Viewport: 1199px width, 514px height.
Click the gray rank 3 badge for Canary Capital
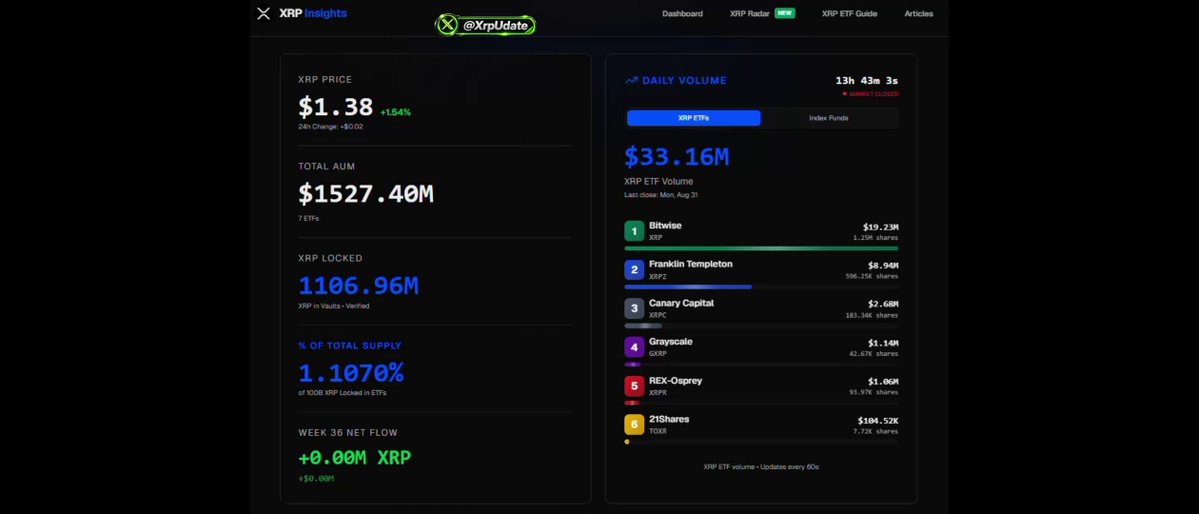(x=634, y=309)
